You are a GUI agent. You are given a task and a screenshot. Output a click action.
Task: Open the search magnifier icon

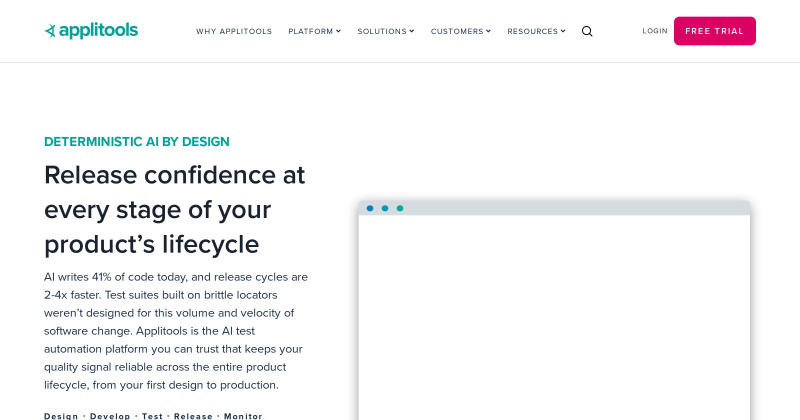(587, 31)
